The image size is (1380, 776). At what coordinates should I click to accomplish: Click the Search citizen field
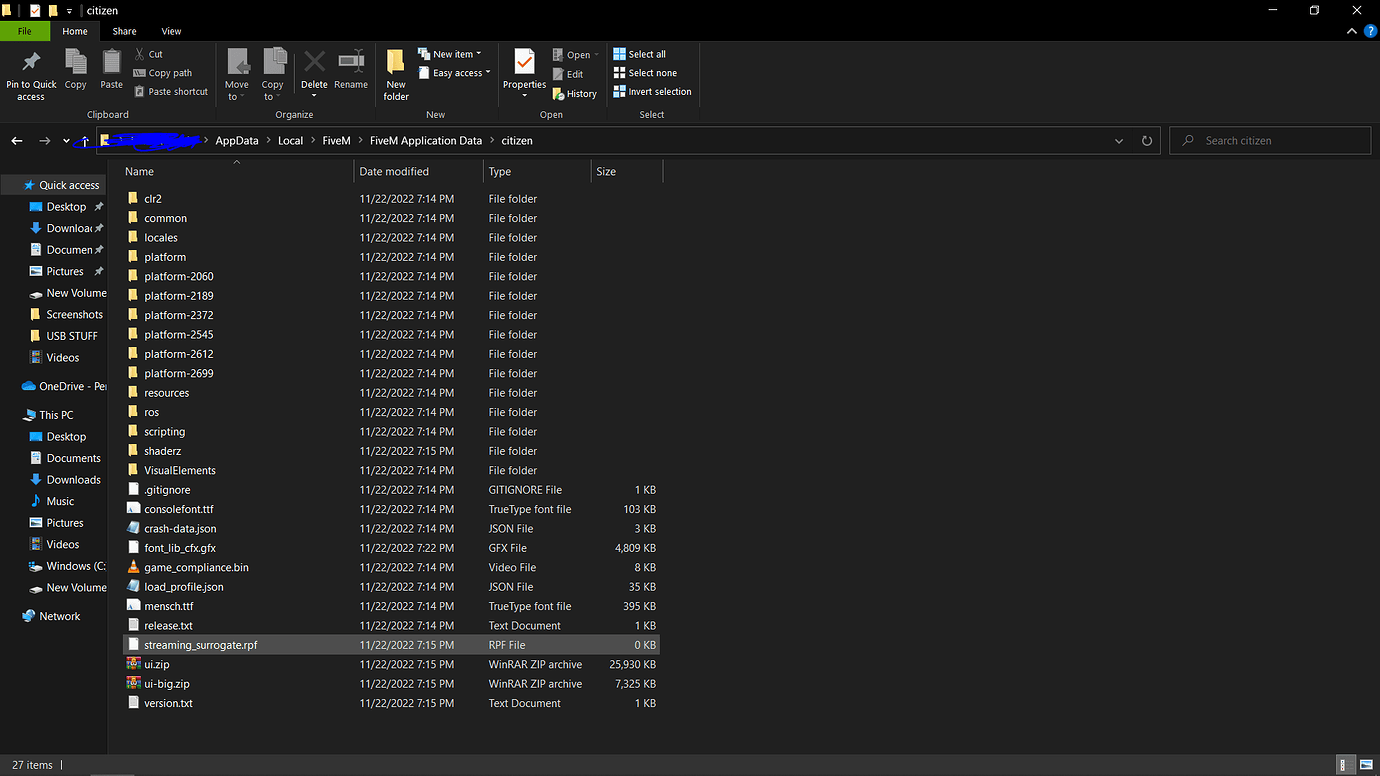coord(1270,141)
